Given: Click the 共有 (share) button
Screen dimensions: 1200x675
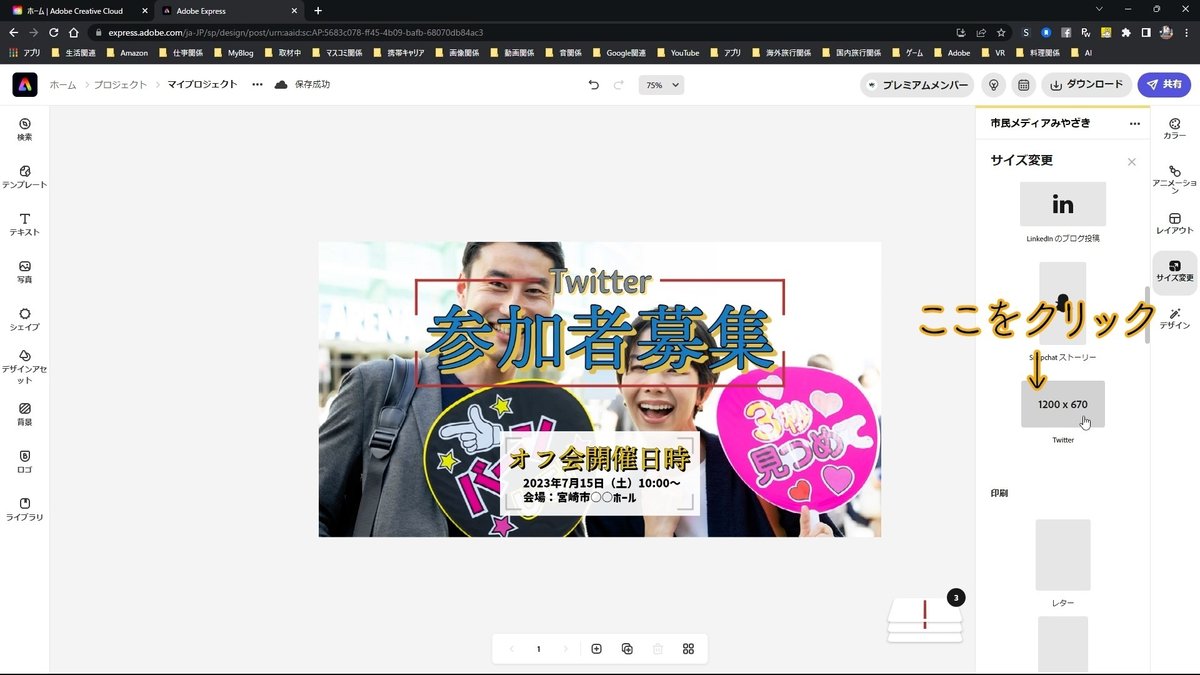Looking at the screenshot, I should coord(1164,85).
